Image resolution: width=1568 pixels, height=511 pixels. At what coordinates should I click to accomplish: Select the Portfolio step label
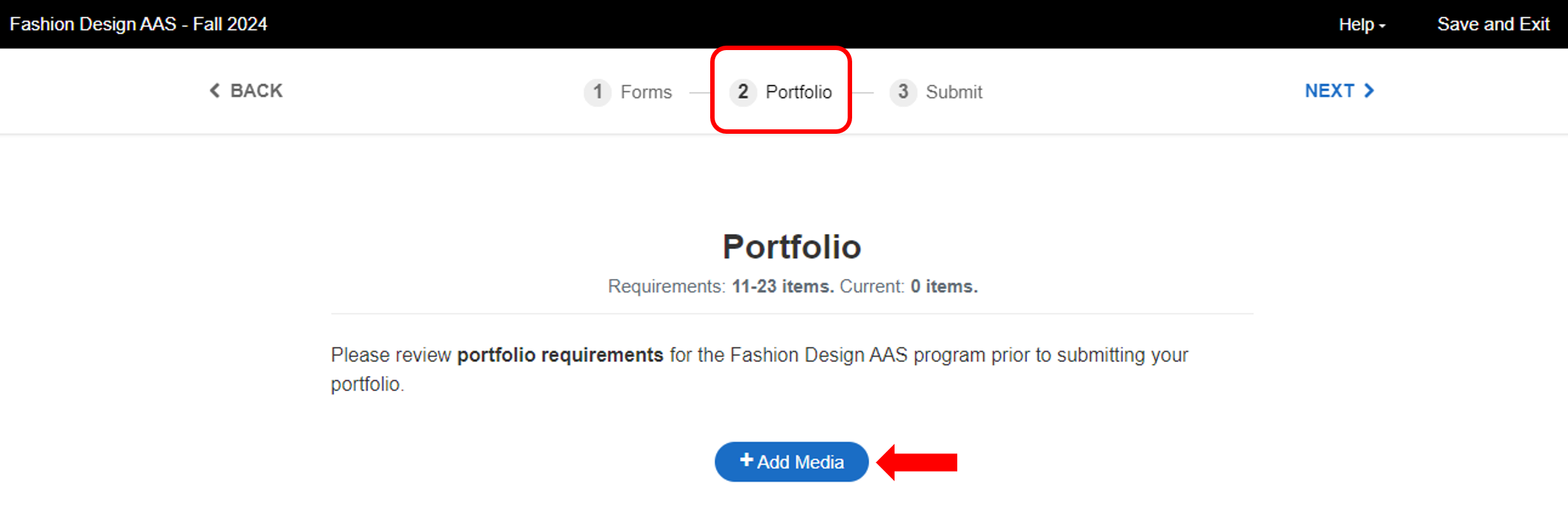tap(798, 92)
